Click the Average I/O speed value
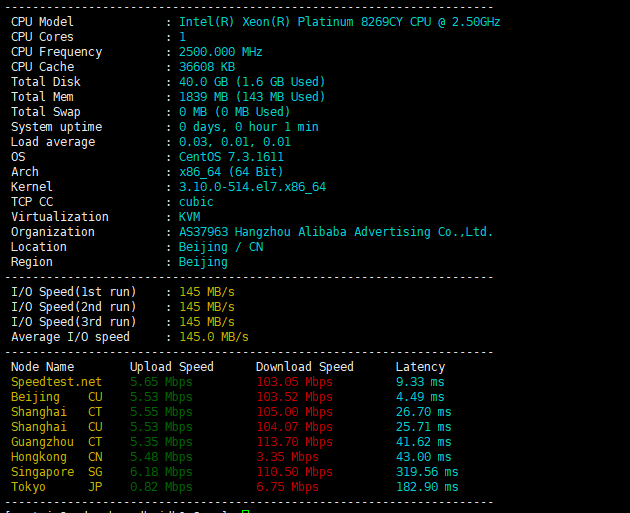Image resolution: width=630 pixels, height=513 pixels. (x=214, y=337)
